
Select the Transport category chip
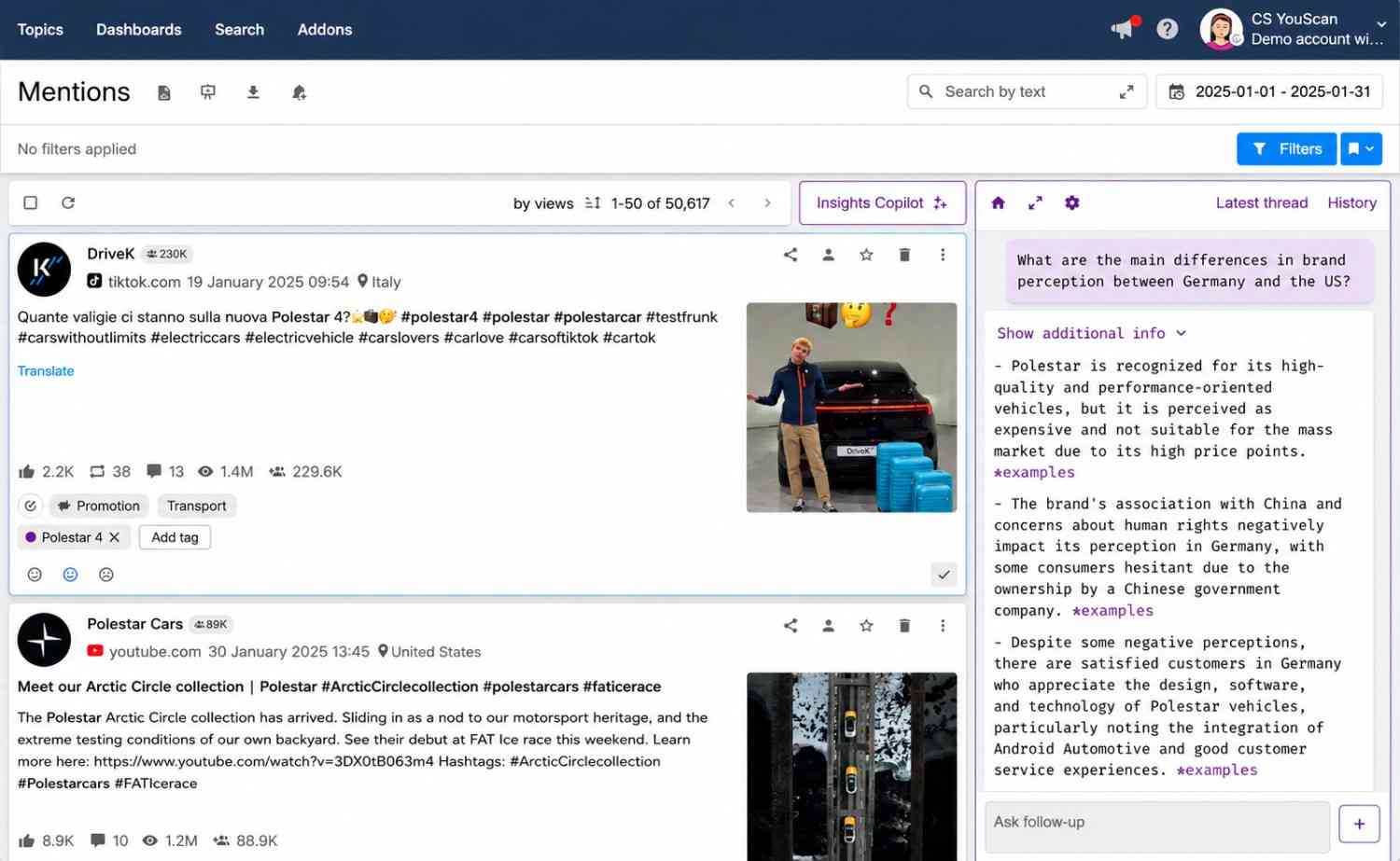click(197, 506)
